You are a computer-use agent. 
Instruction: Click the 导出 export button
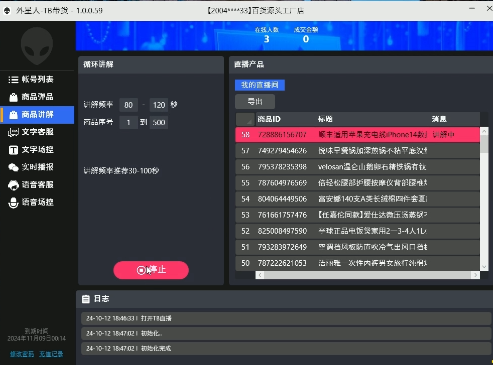(x=255, y=102)
